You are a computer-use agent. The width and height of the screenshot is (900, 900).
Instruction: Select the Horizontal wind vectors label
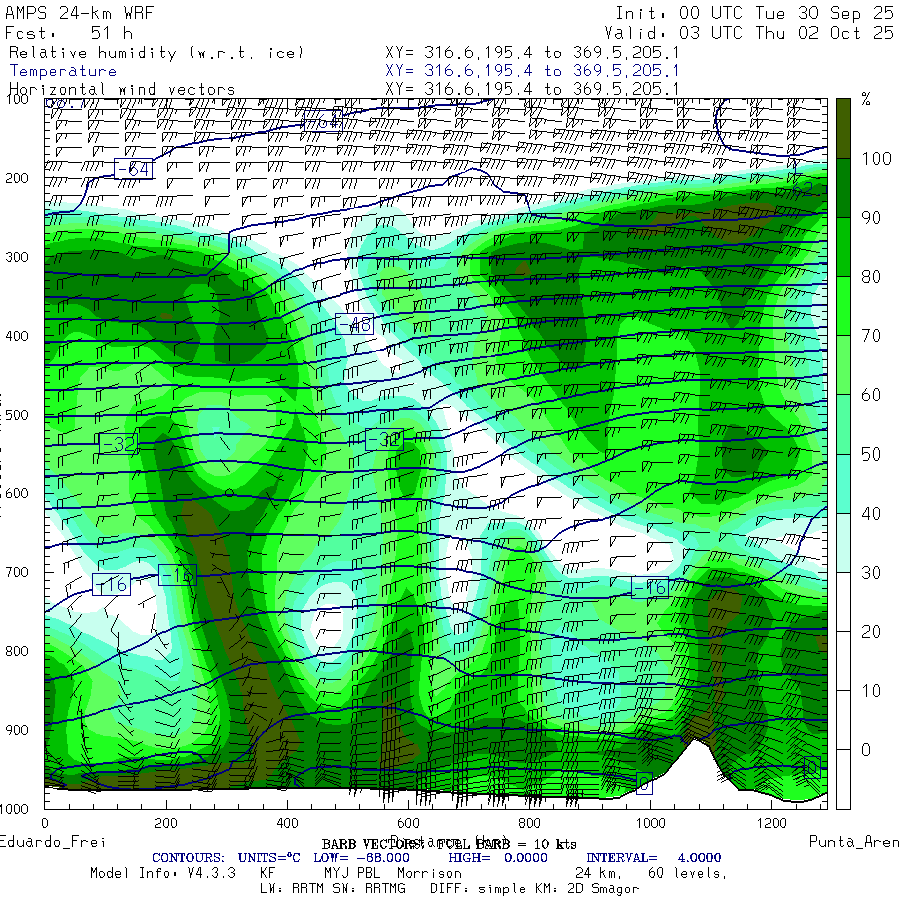point(122,89)
